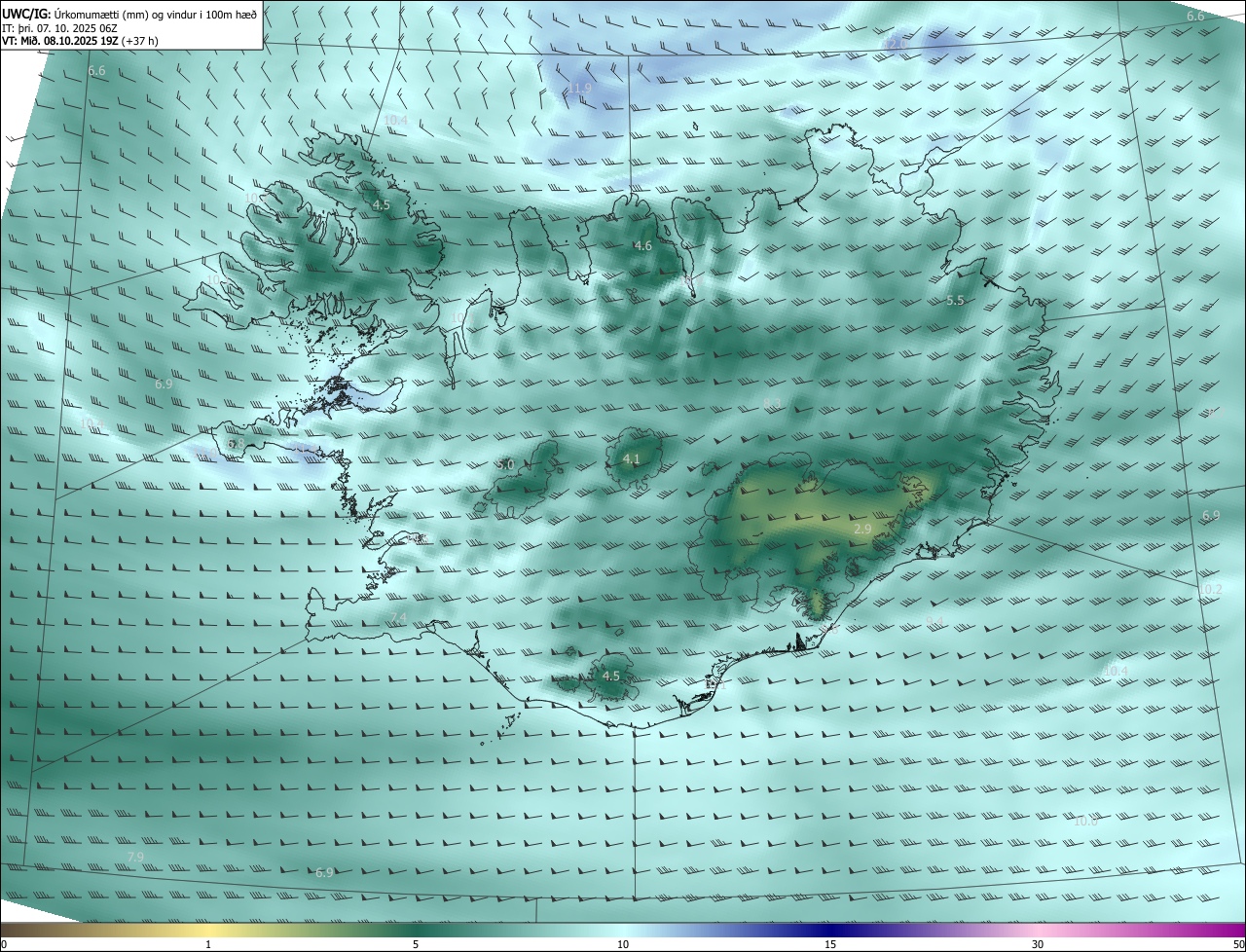This screenshot has width=1246, height=952.
Task: Click the colorbar tick label 15
Action: (x=830, y=944)
